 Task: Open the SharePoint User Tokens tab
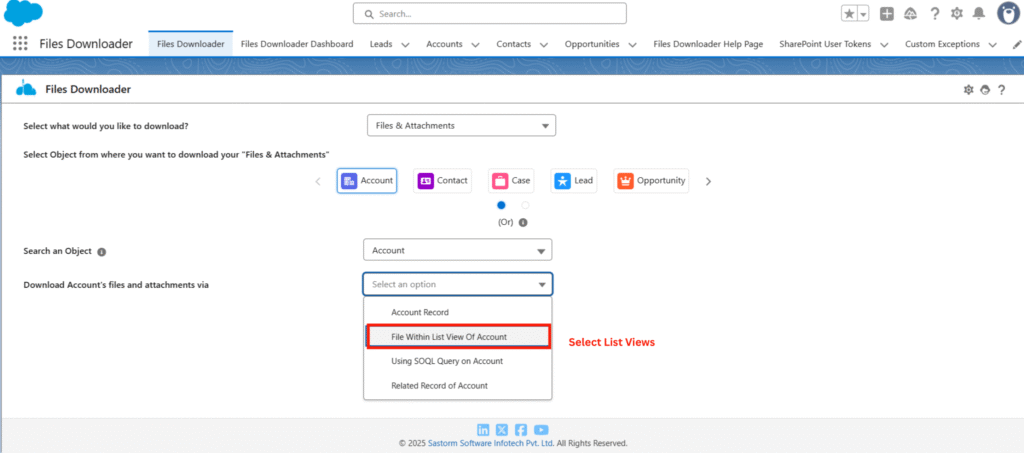(x=825, y=44)
